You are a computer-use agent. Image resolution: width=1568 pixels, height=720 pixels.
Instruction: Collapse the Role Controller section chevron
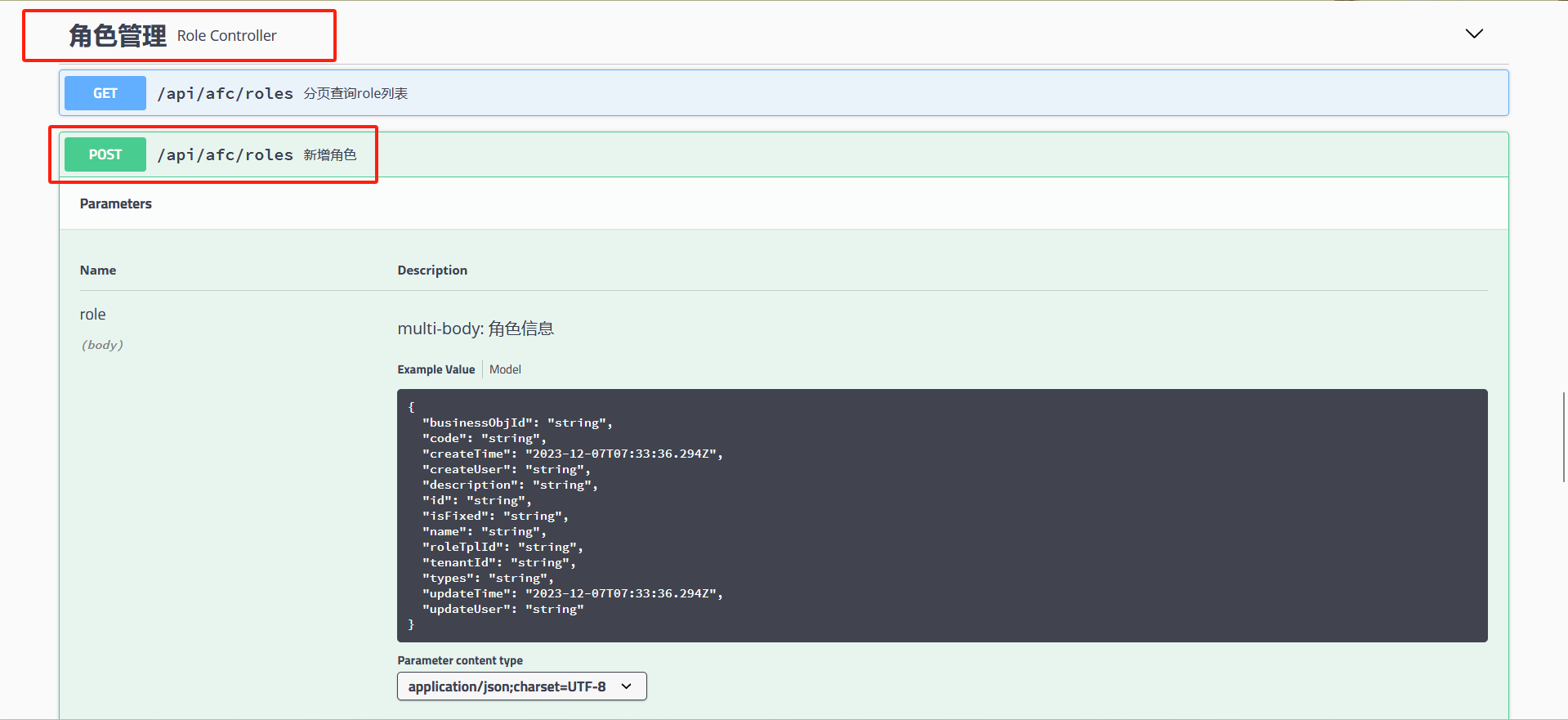[x=1473, y=34]
